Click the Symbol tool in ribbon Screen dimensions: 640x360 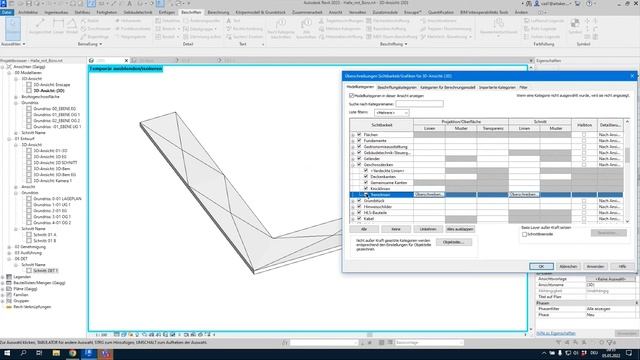(x=575, y=27)
